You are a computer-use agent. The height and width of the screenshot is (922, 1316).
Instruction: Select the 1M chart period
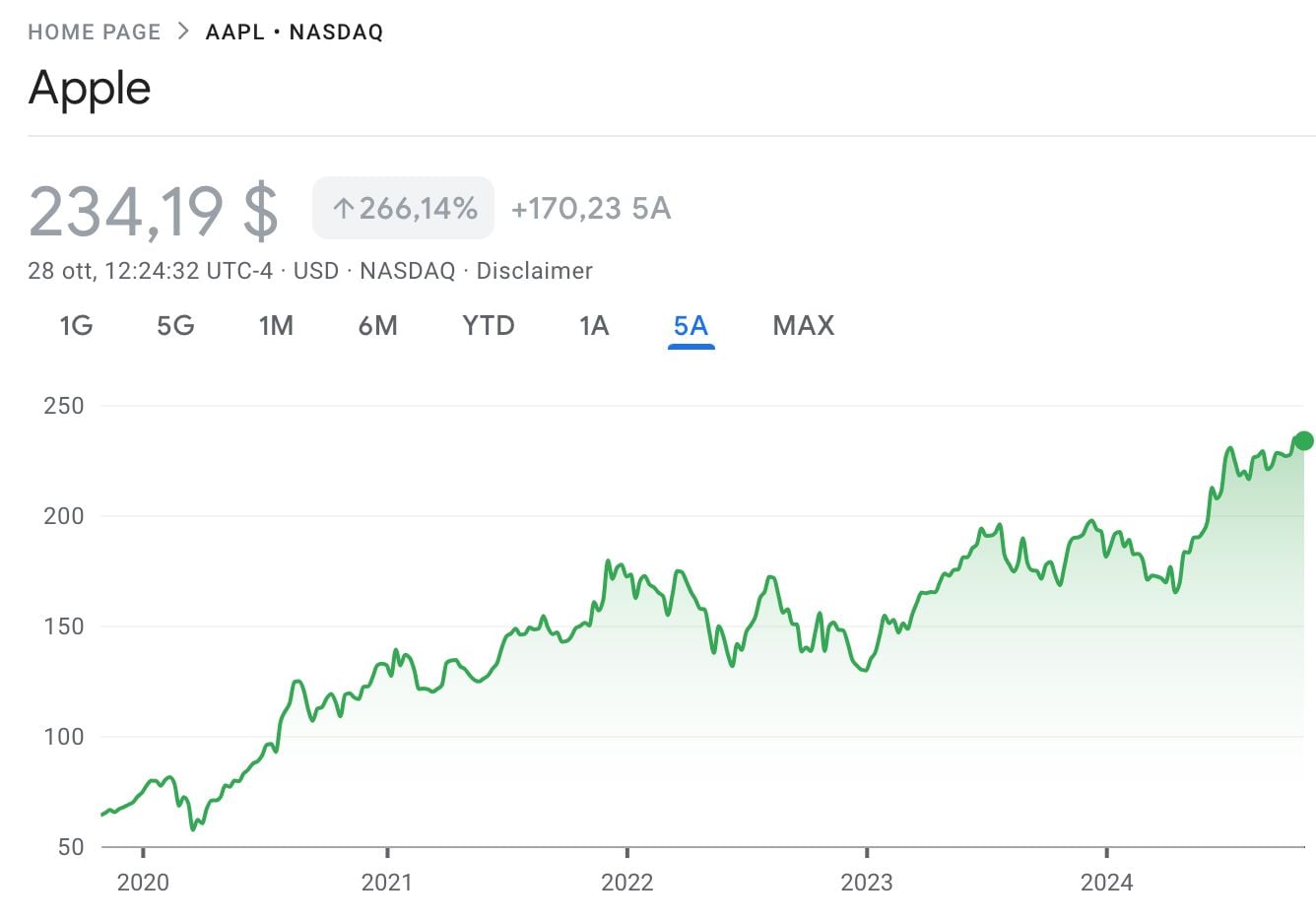coord(277,325)
